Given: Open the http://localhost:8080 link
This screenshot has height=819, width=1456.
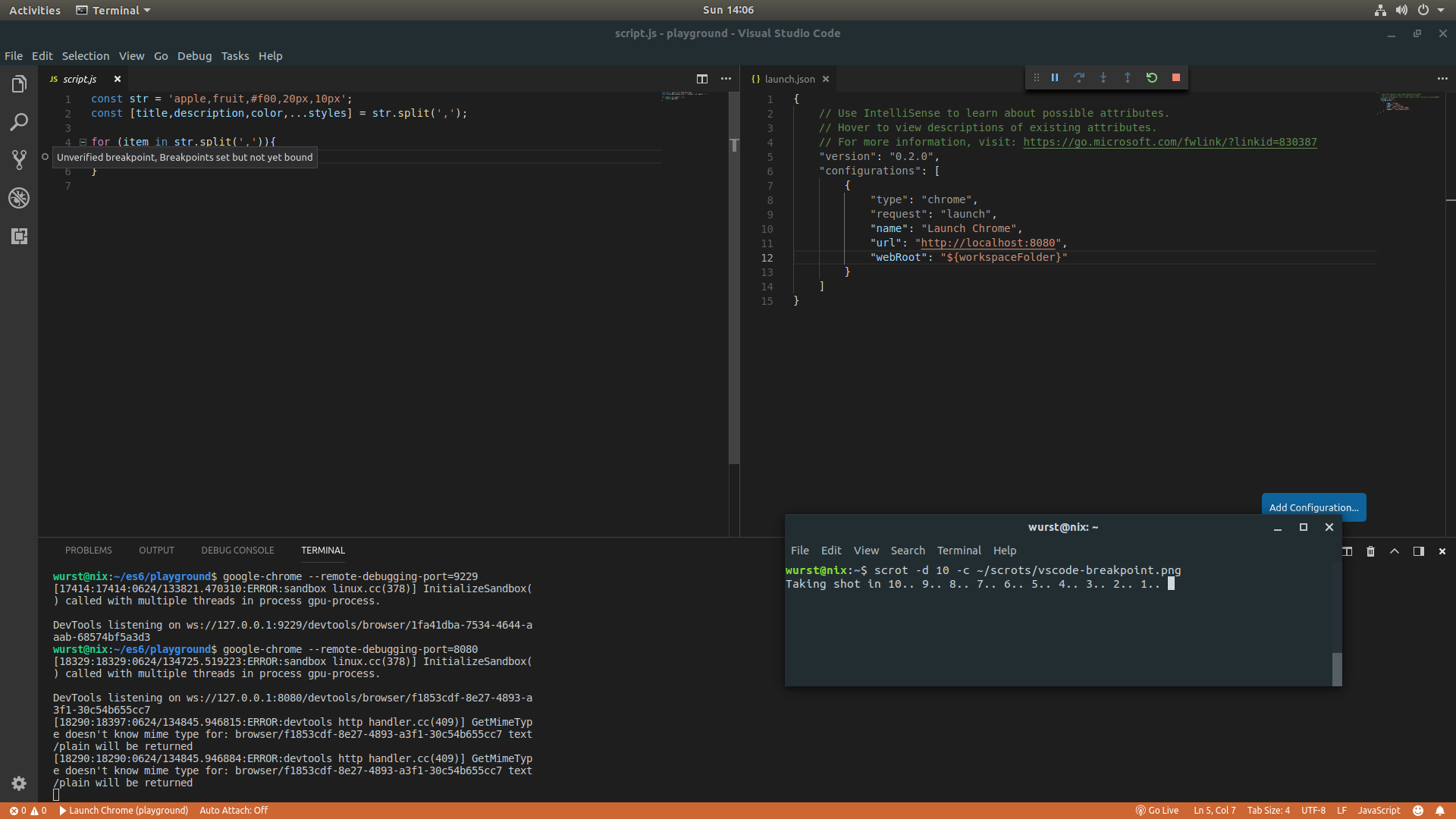Looking at the screenshot, I should (987, 243).
